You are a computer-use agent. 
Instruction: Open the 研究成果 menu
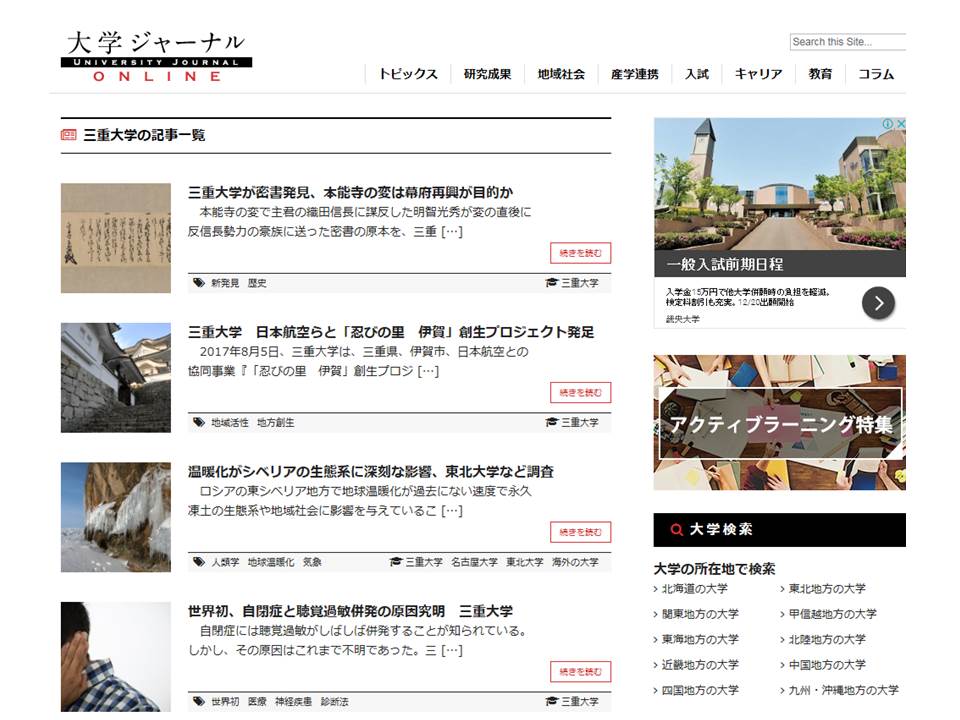[487, 74]
